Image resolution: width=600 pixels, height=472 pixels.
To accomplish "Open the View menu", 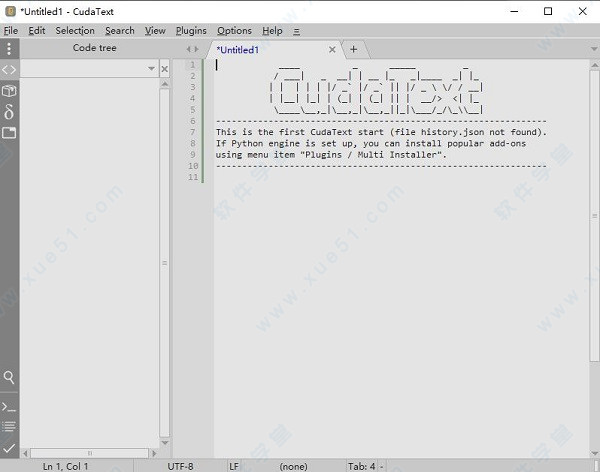I will [155, 31].
